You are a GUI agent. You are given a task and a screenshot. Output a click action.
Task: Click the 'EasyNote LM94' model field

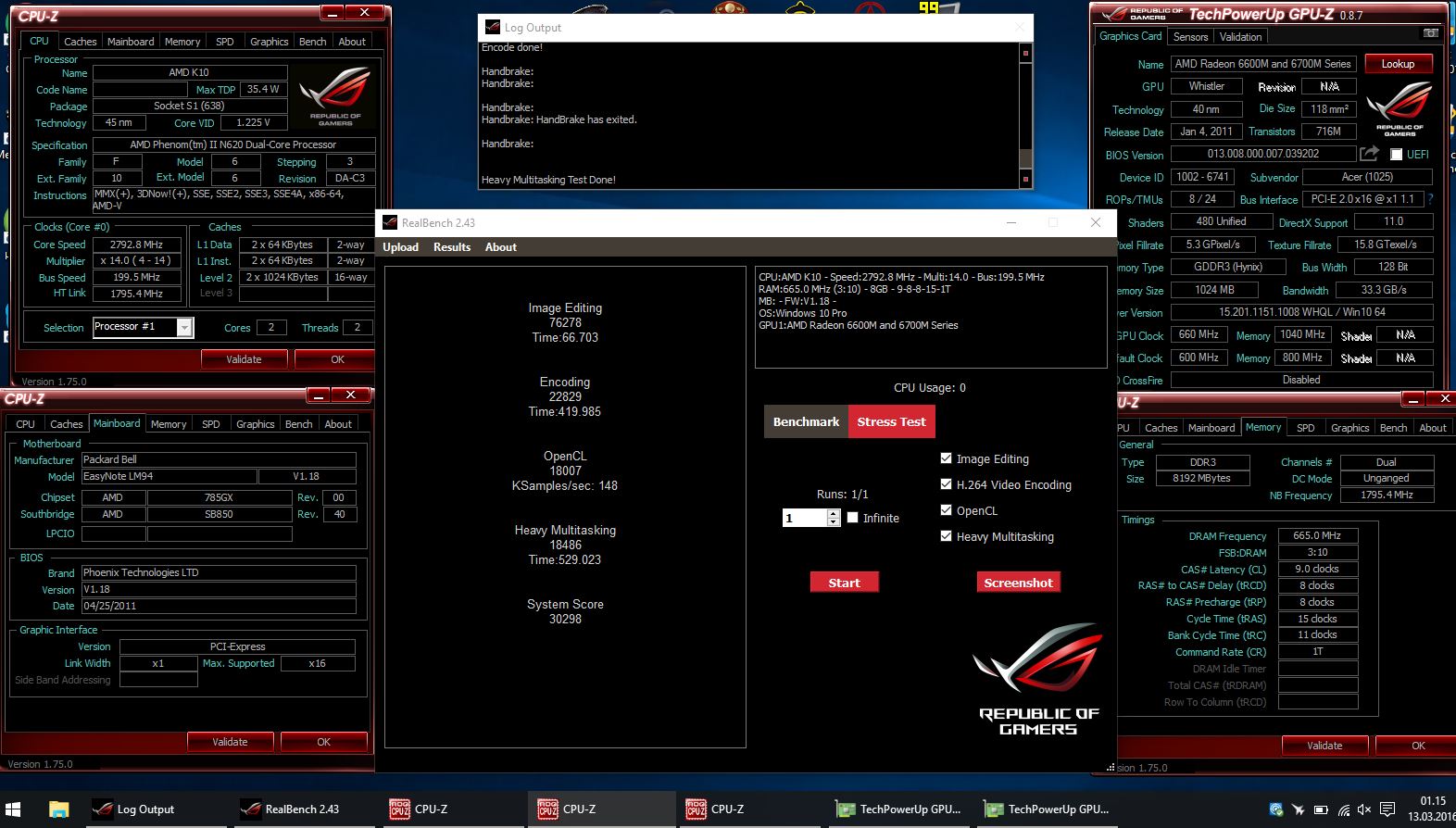169,476
